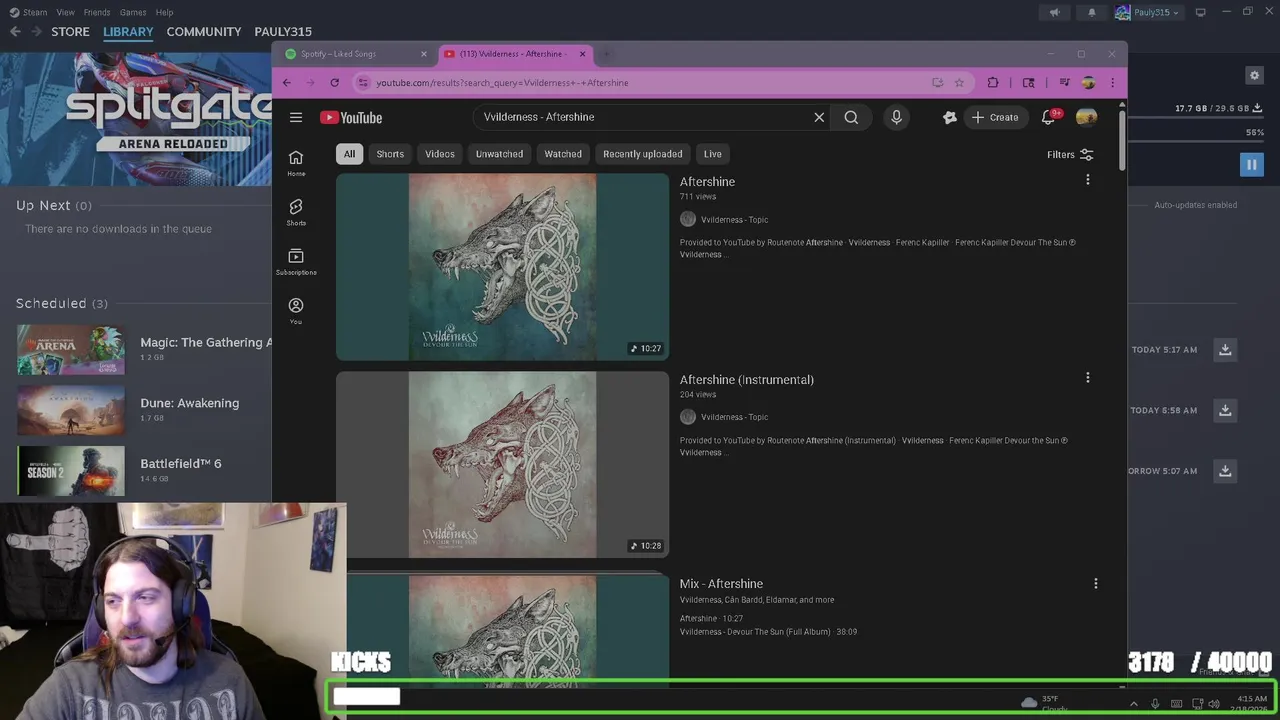
Task: Click the browser forward arrow
Action: (x=311, y=82)
